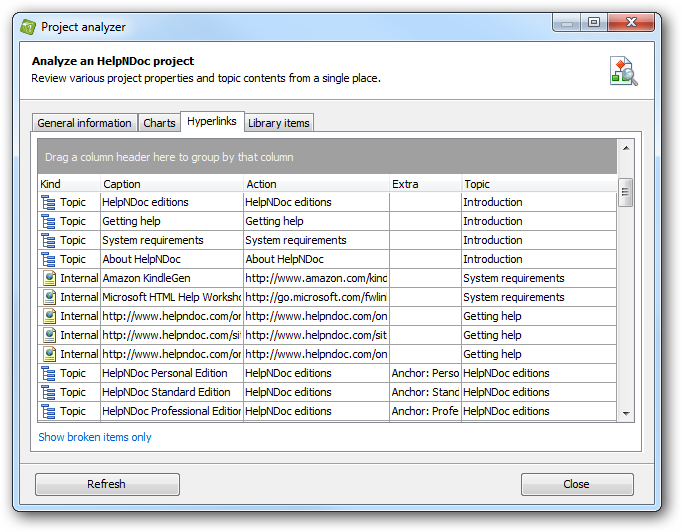Select the System requirements topic cell for Amazon KindleGen
Image resolution: width=682 pixels, height=532 pixels.
tap(539, 278)
